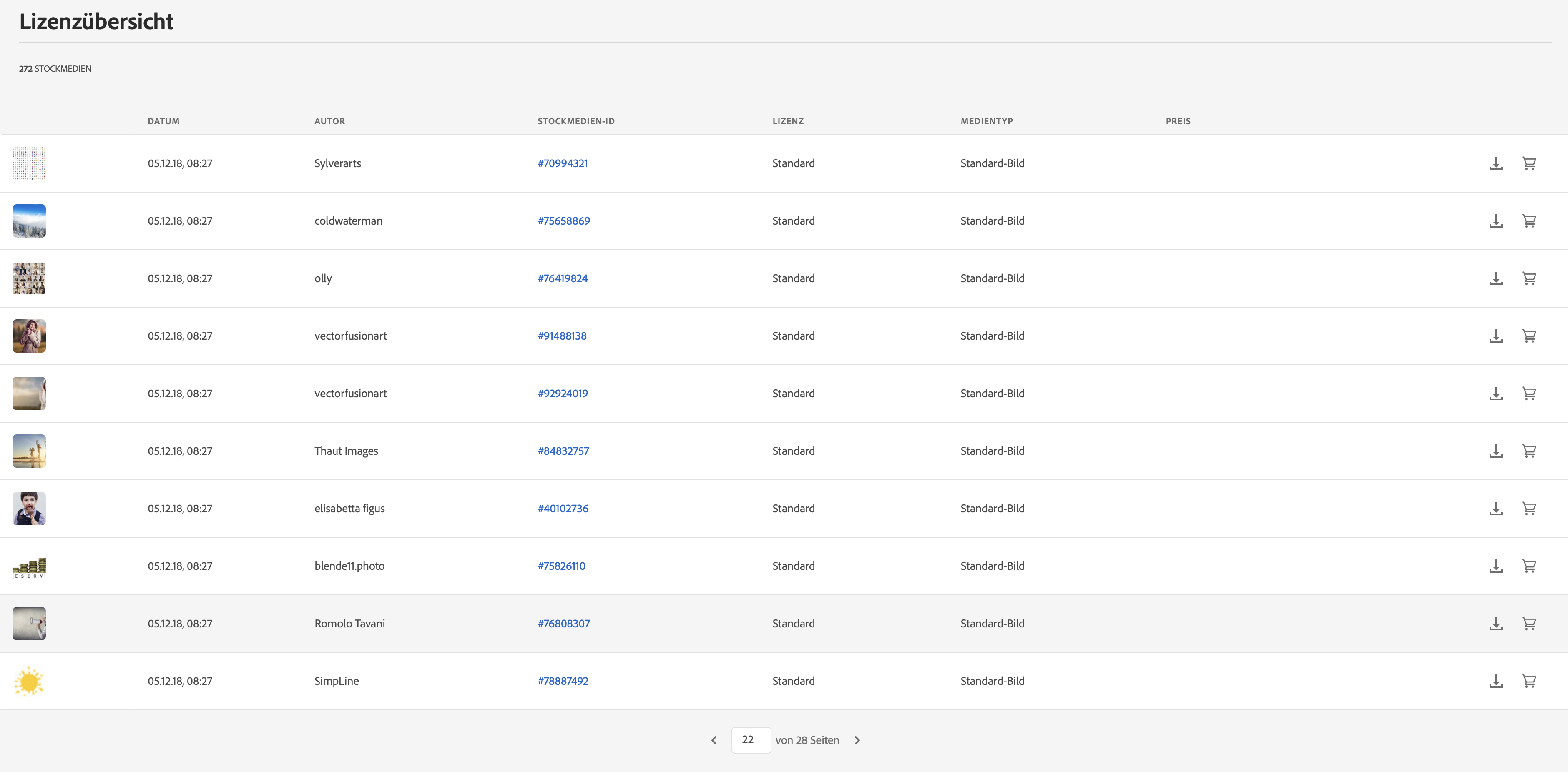The image size is (1568, 772).
Task: Open stock media link #78887492
Action: tap(563, 681)
